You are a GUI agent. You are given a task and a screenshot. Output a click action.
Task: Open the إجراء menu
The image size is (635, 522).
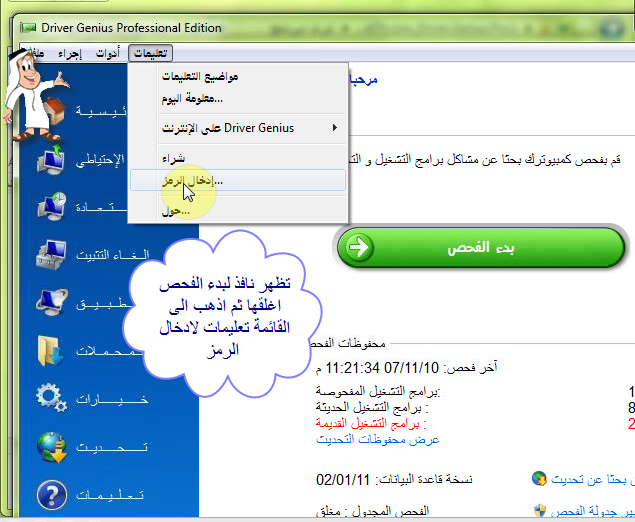coord(70,53)
